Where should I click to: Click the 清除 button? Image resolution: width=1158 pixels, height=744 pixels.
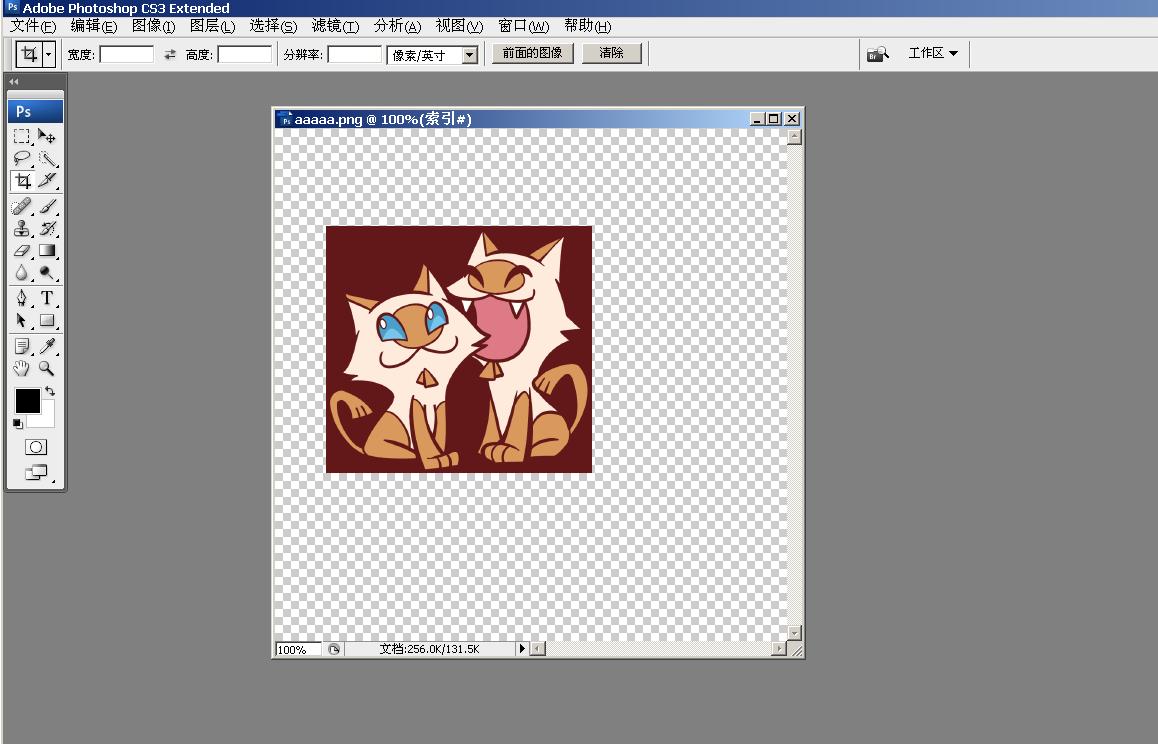[611, 53]
